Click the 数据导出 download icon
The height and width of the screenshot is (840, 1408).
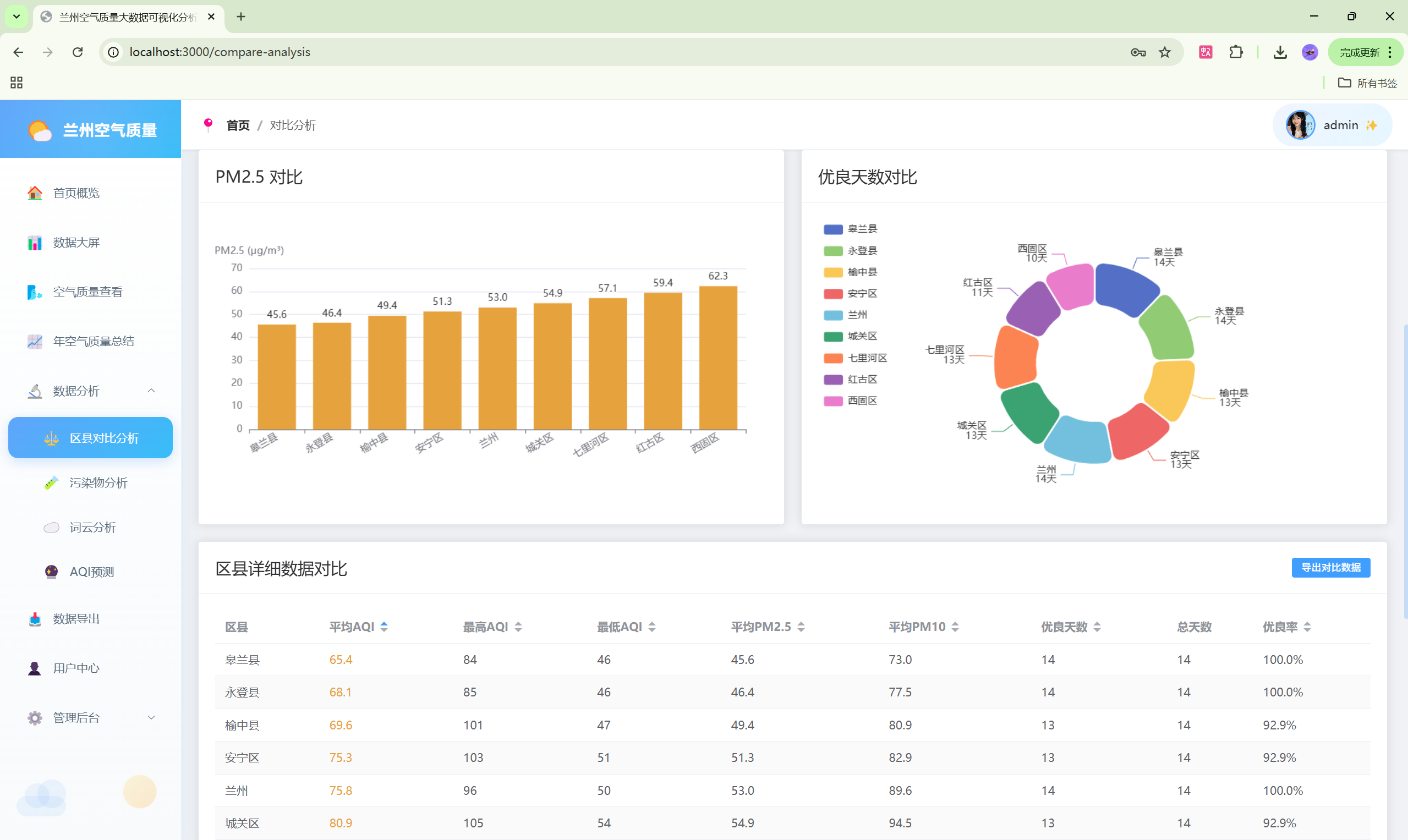point(35,619)
